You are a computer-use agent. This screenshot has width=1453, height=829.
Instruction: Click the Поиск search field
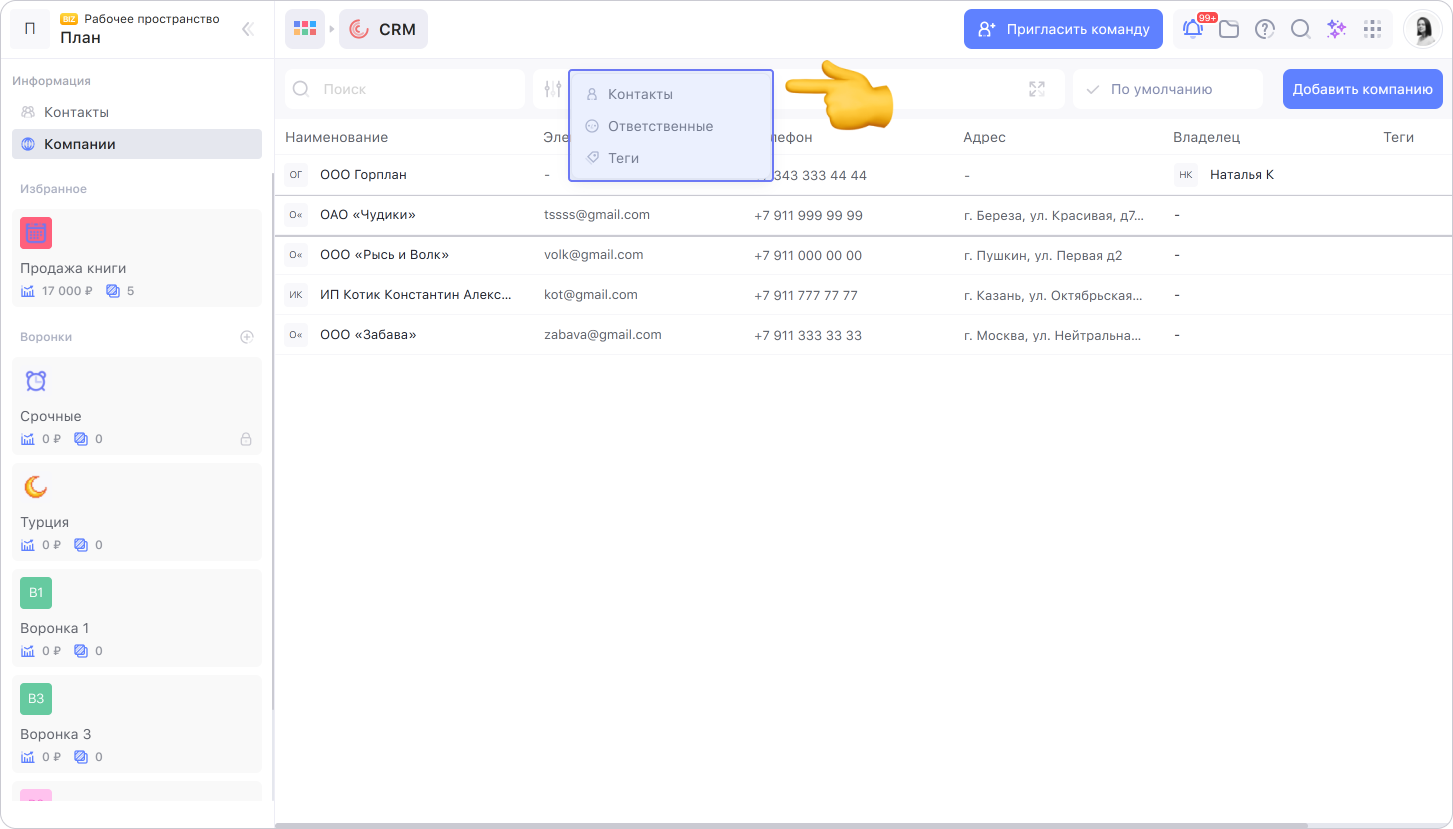(405, 89)
